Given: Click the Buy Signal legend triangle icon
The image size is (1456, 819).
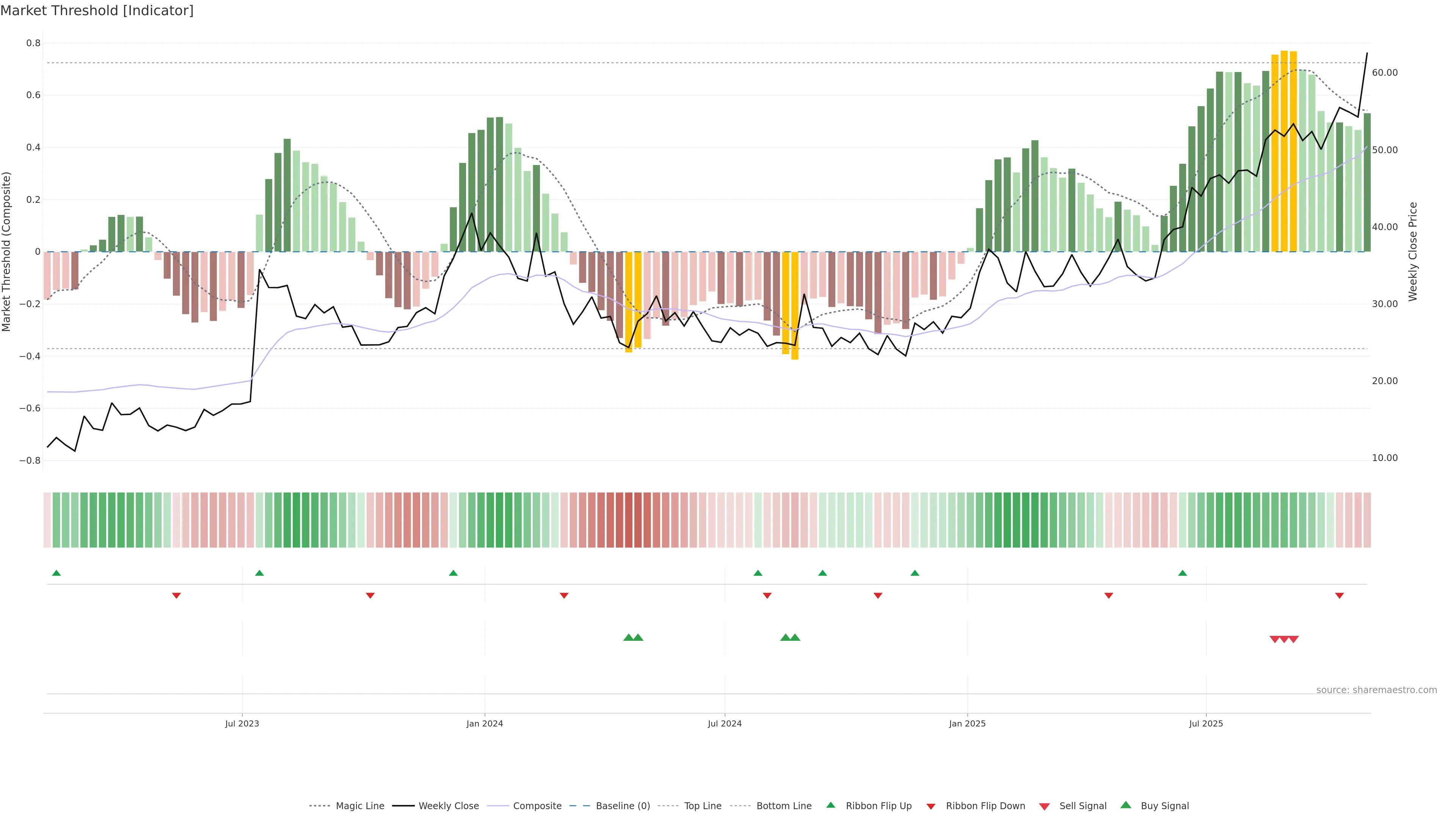Looking at the screenshot, I should [x=1125, y=805].
